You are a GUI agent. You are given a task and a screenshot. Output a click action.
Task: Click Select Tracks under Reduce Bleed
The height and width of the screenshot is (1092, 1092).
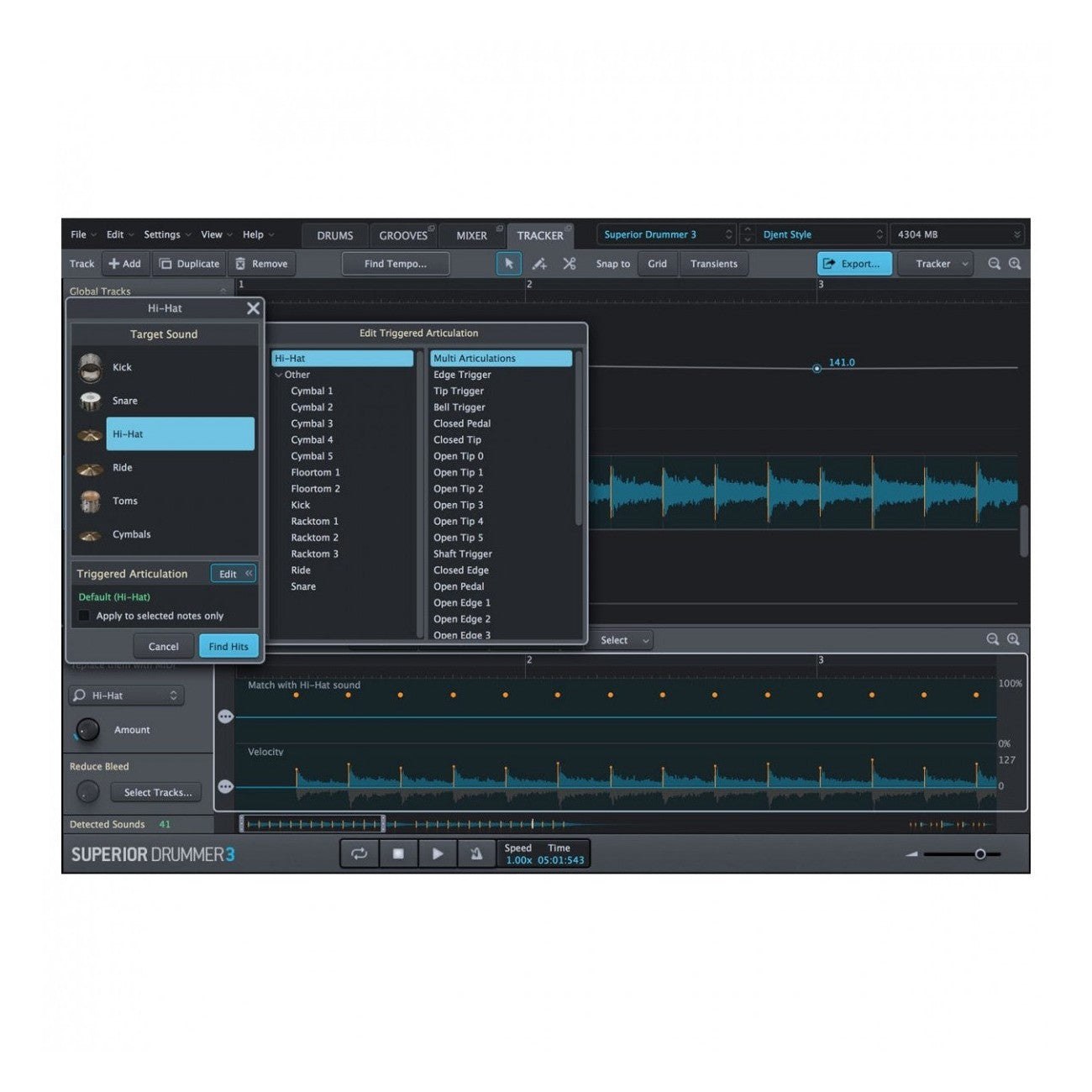(x=155, y=791)
